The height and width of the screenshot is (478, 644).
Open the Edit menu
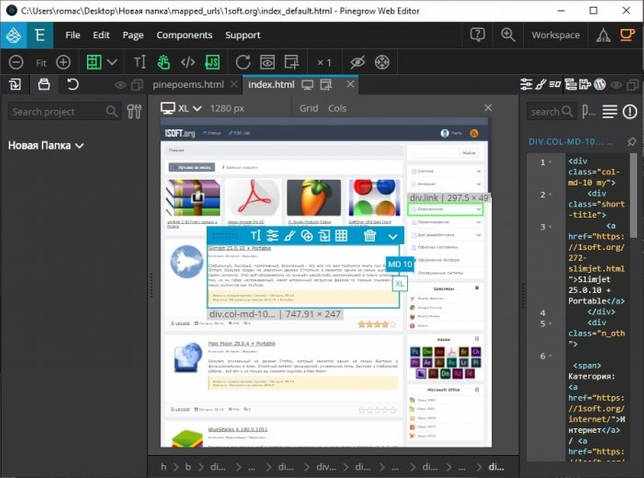pyautogui.click(x=101, y=35)
